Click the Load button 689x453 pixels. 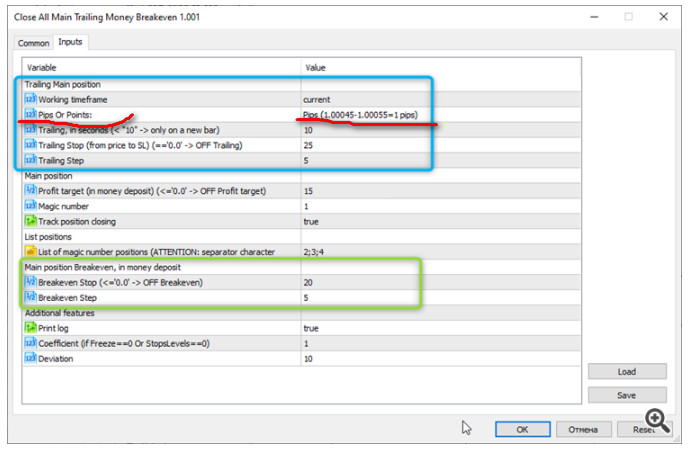627,372
